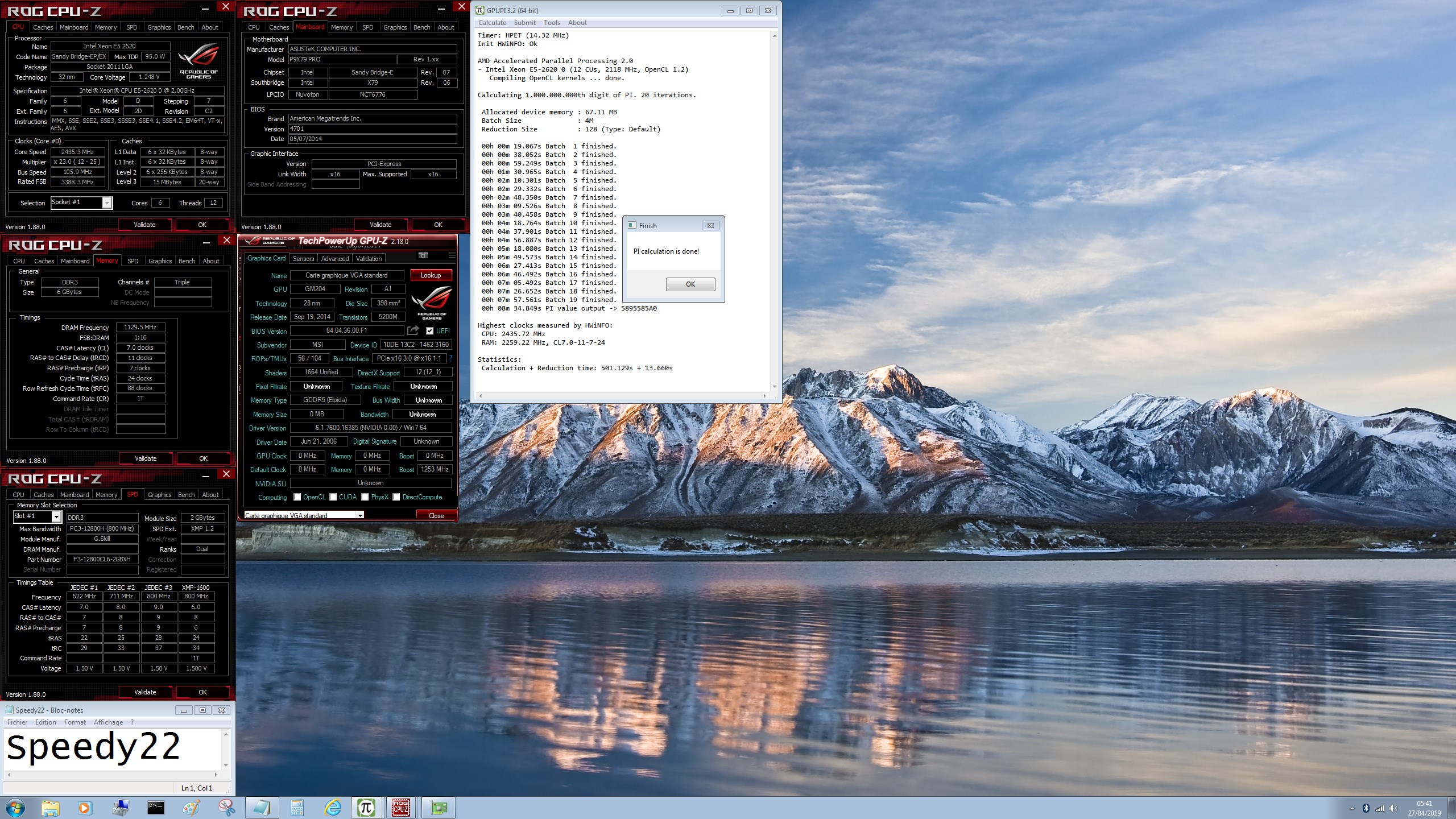Click Validate in the SPD CPU-Z window
Viewport: 1456px width, 819px height.
point(145,692)
